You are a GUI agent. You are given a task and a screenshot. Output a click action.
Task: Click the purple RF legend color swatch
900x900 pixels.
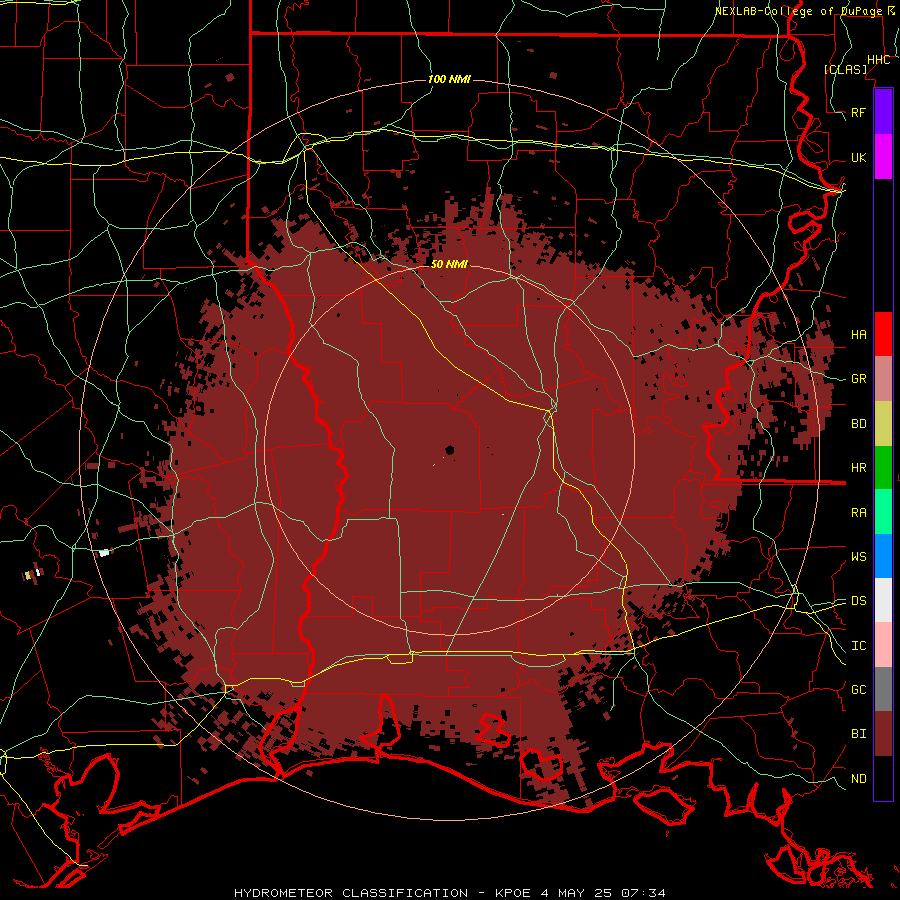click(x=883, y=112)
